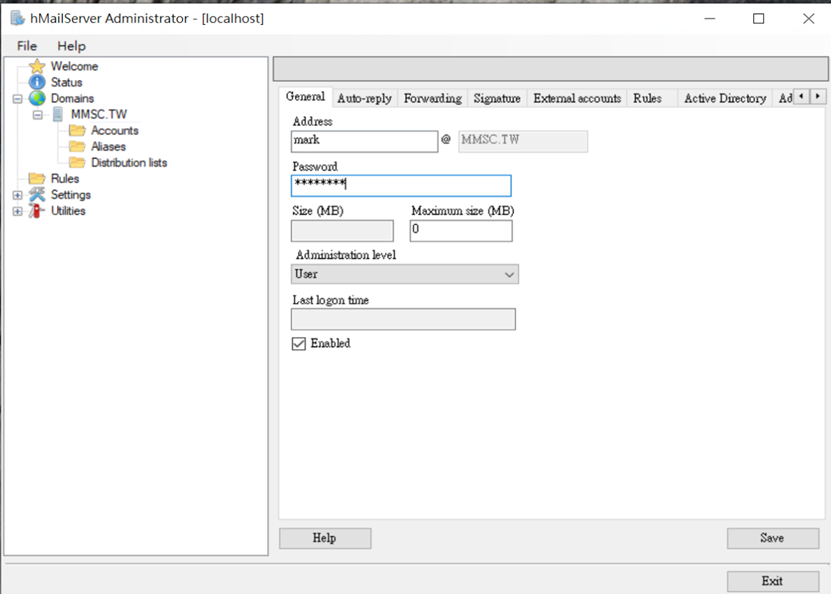Click the Status info icon
831x594 pixels.
37,82
